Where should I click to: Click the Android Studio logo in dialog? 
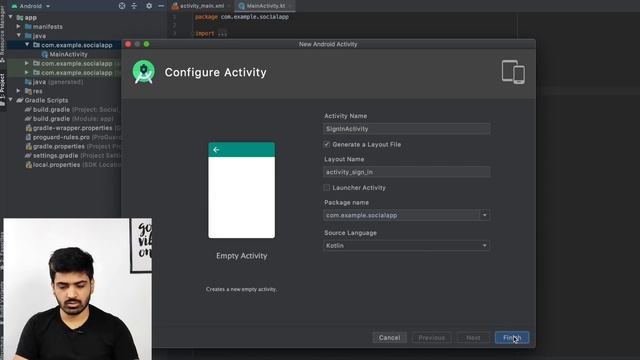(144, 72)
